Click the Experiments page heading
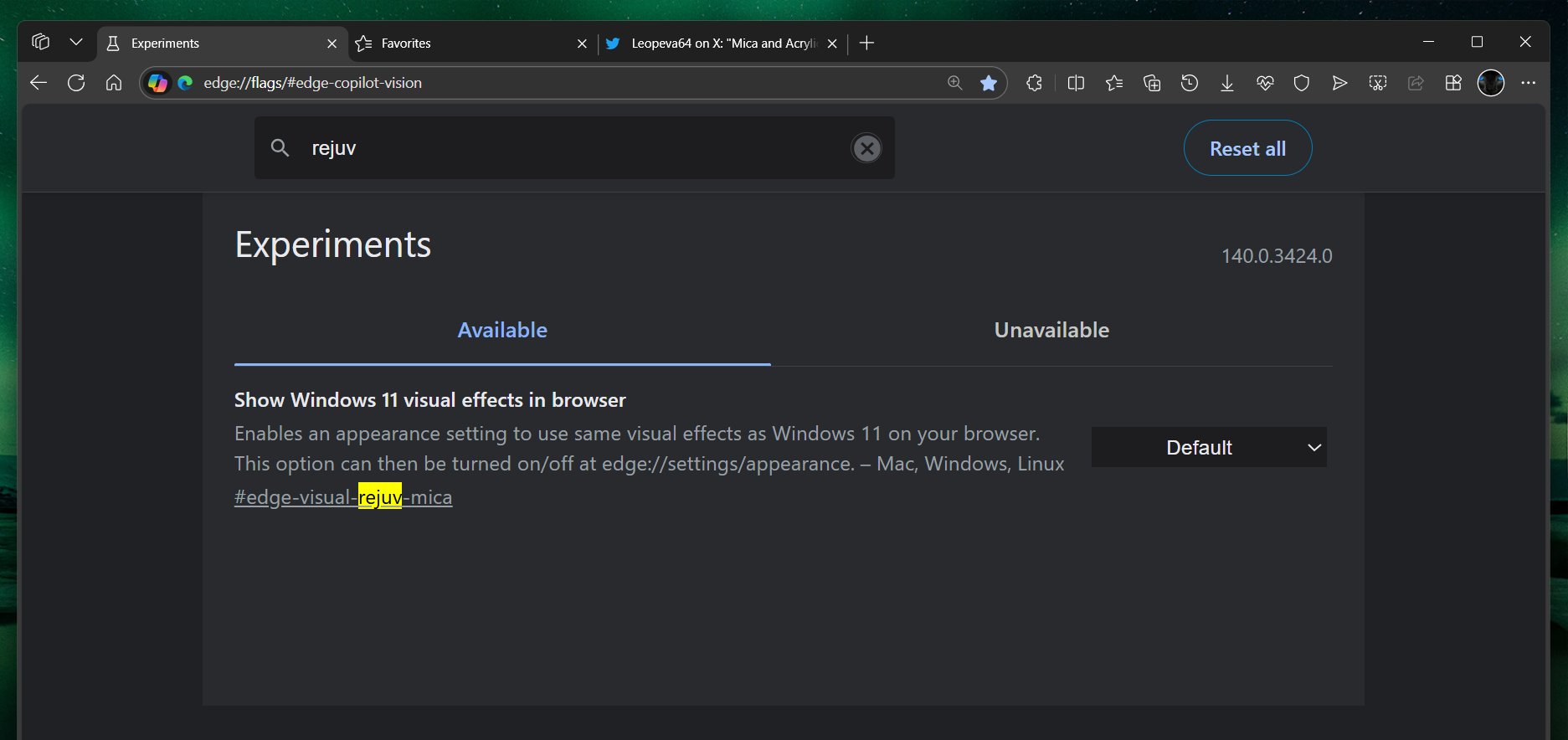This screenshot has width=1568, height=740. coord(333,244)
